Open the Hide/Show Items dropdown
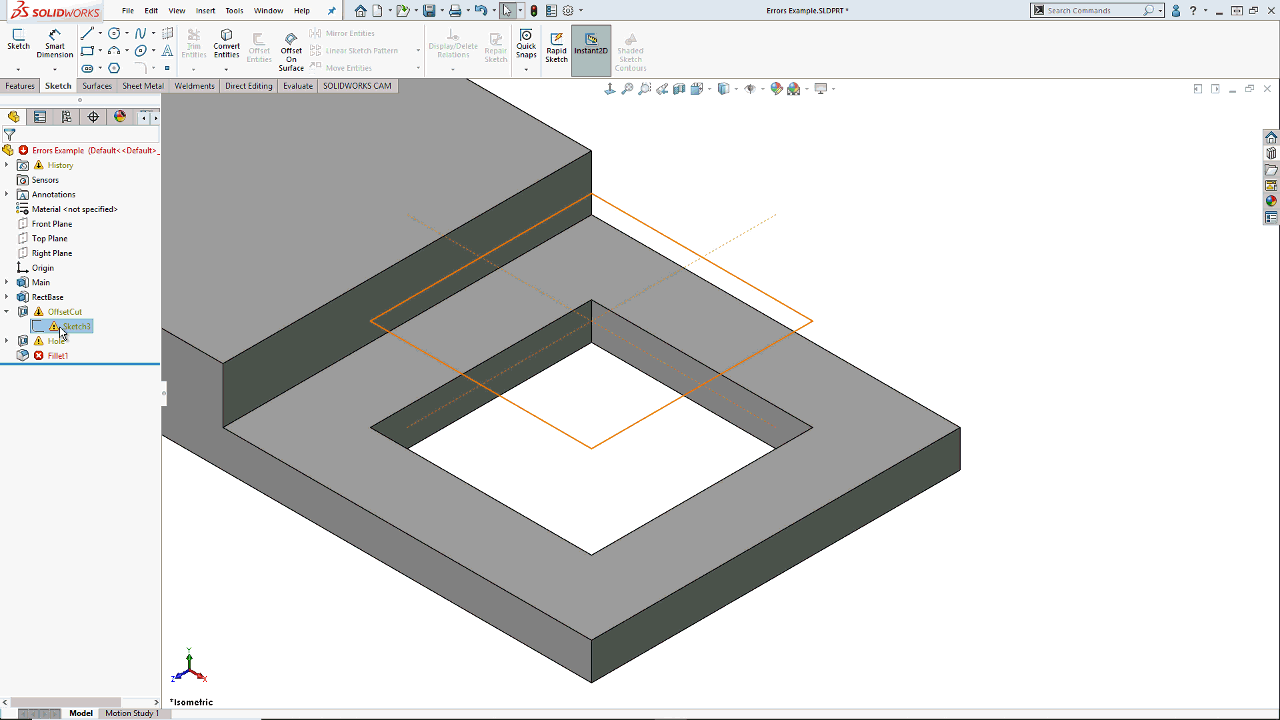 pyautogui.click(x=762, y=89)
